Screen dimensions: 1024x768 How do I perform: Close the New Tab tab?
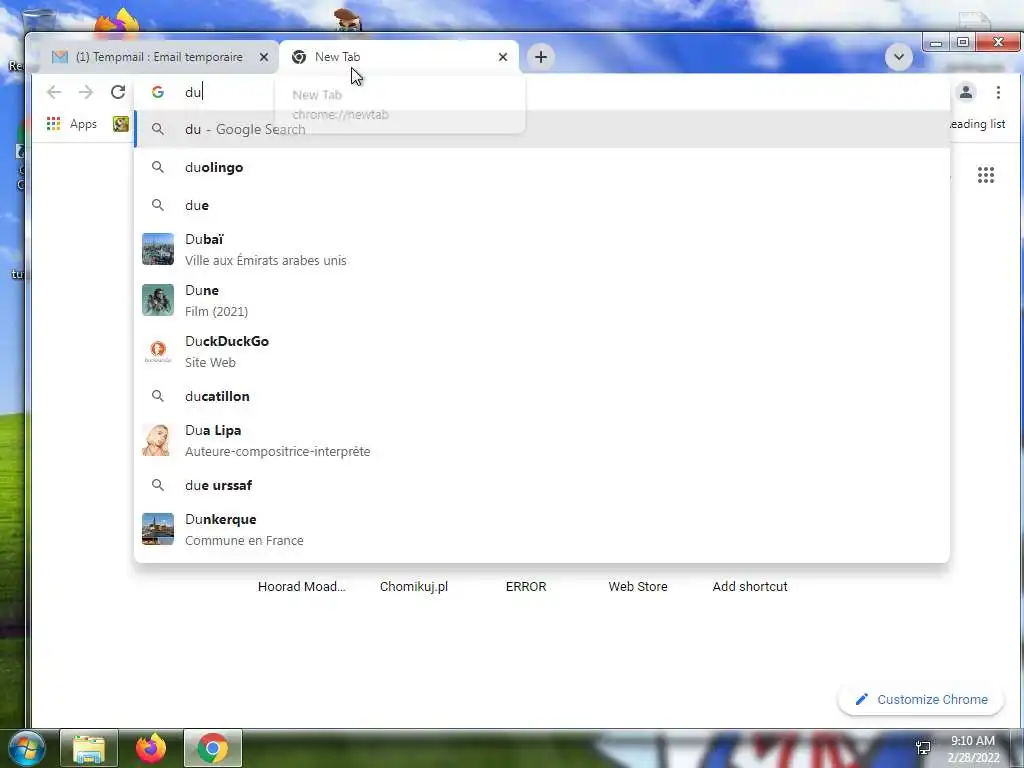(x=503, y=57)
